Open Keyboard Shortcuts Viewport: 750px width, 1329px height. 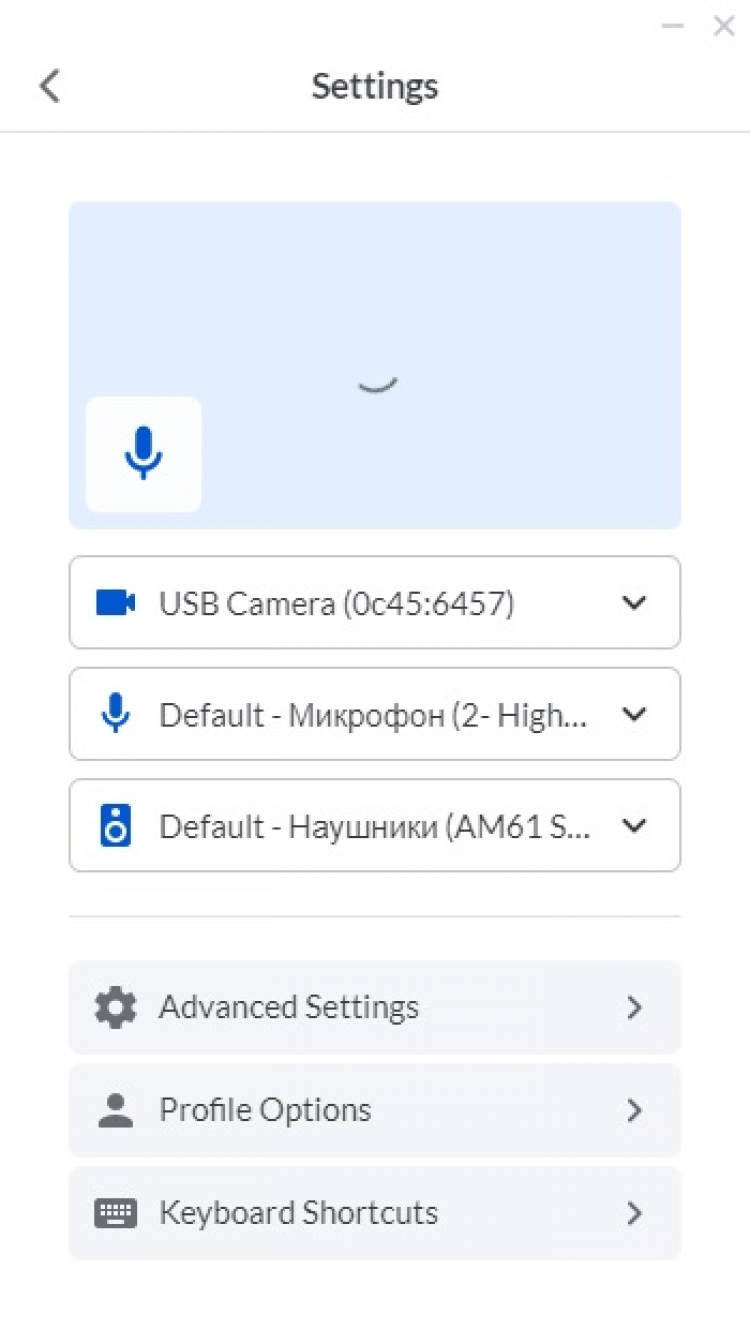(298, 1214)
